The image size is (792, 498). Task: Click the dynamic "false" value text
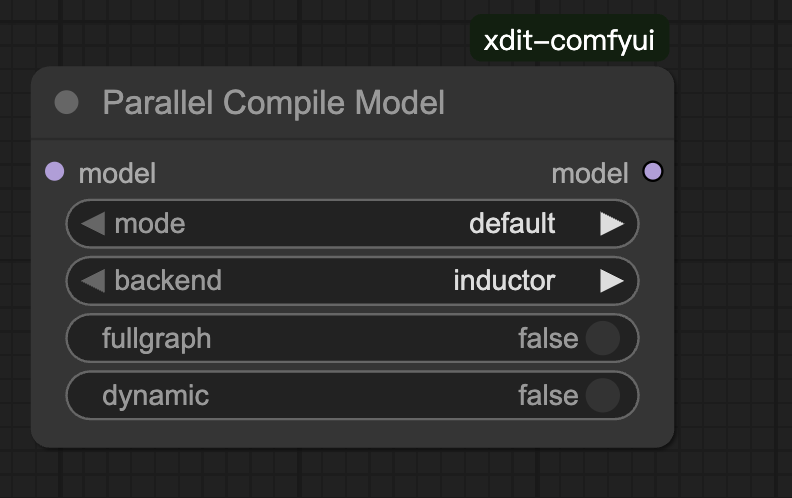click(547, 395)
